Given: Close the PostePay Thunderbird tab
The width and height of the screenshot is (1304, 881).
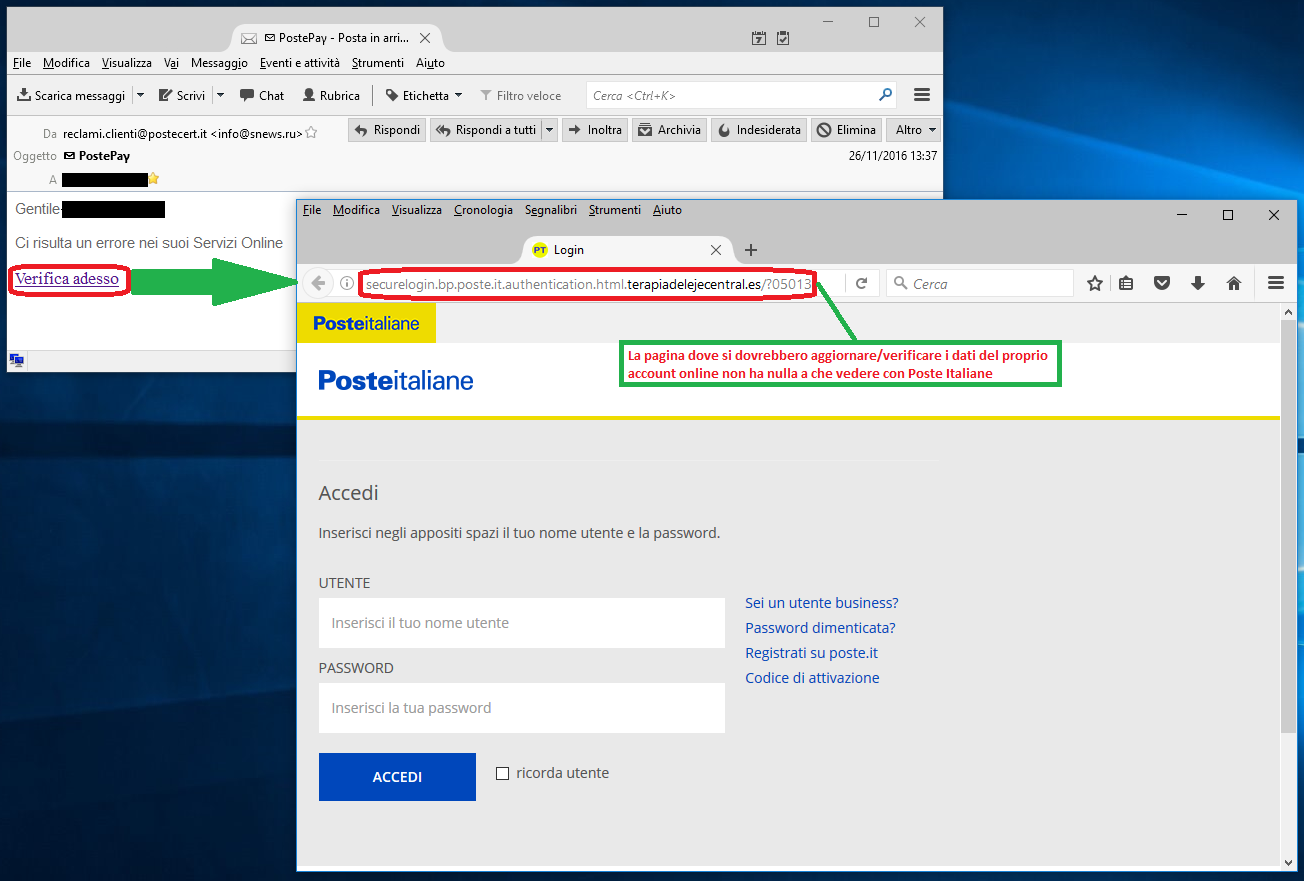Looking at the screenshot, I should point(425,38).
